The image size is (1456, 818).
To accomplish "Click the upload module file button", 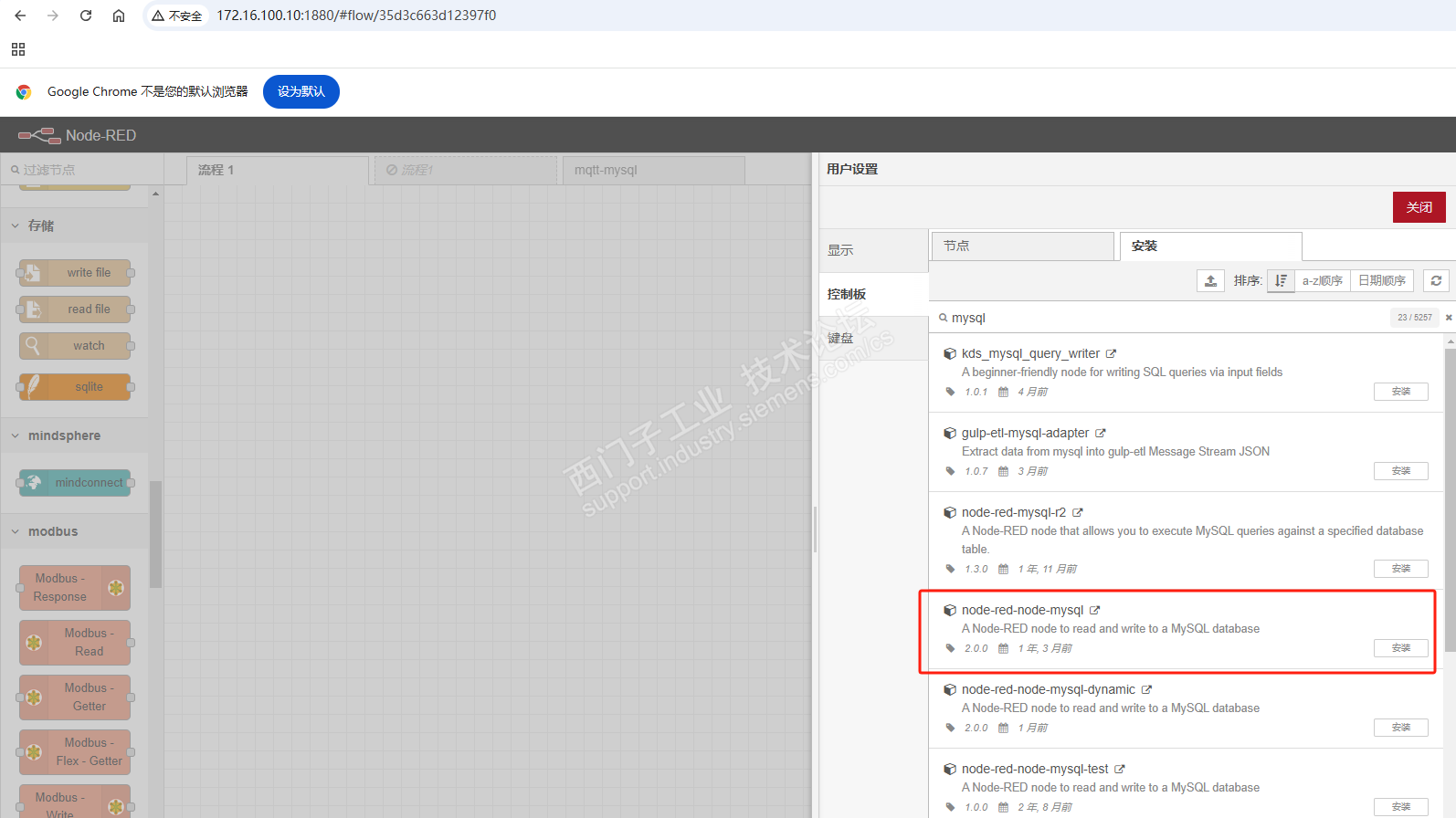I will [x=1210, y=280].
